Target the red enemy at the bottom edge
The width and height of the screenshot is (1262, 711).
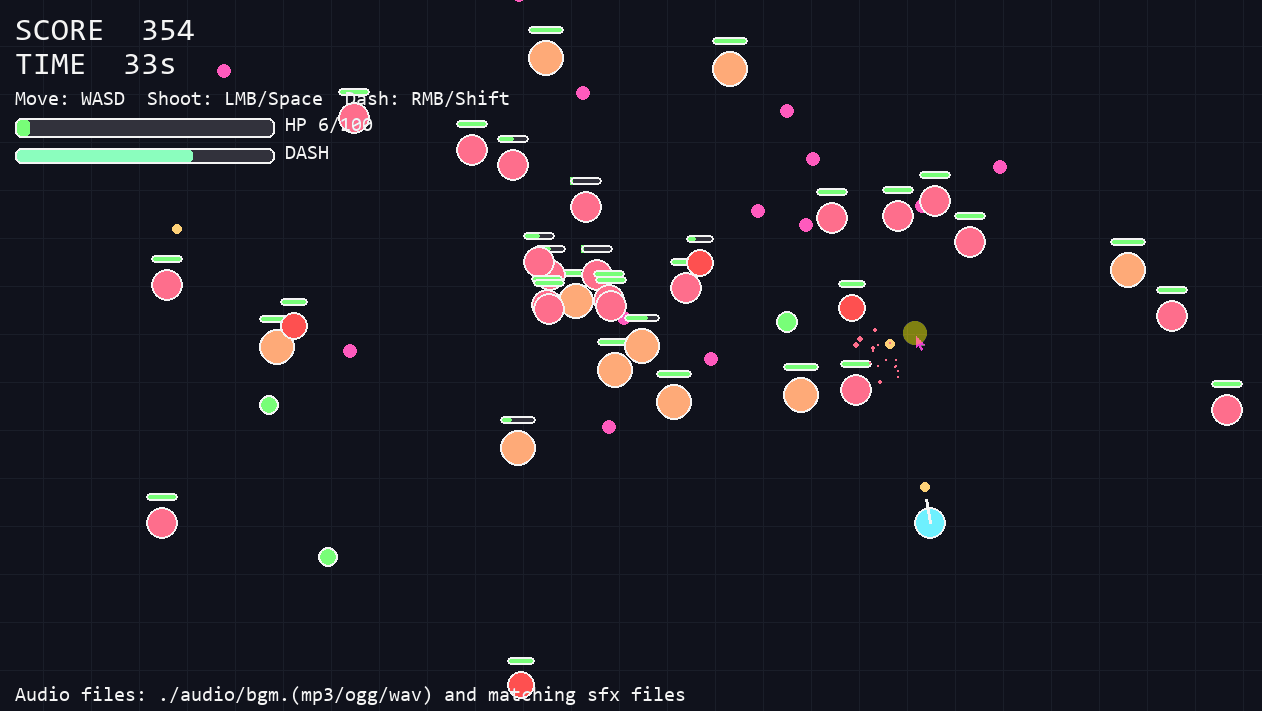click(x=521, y=685)
